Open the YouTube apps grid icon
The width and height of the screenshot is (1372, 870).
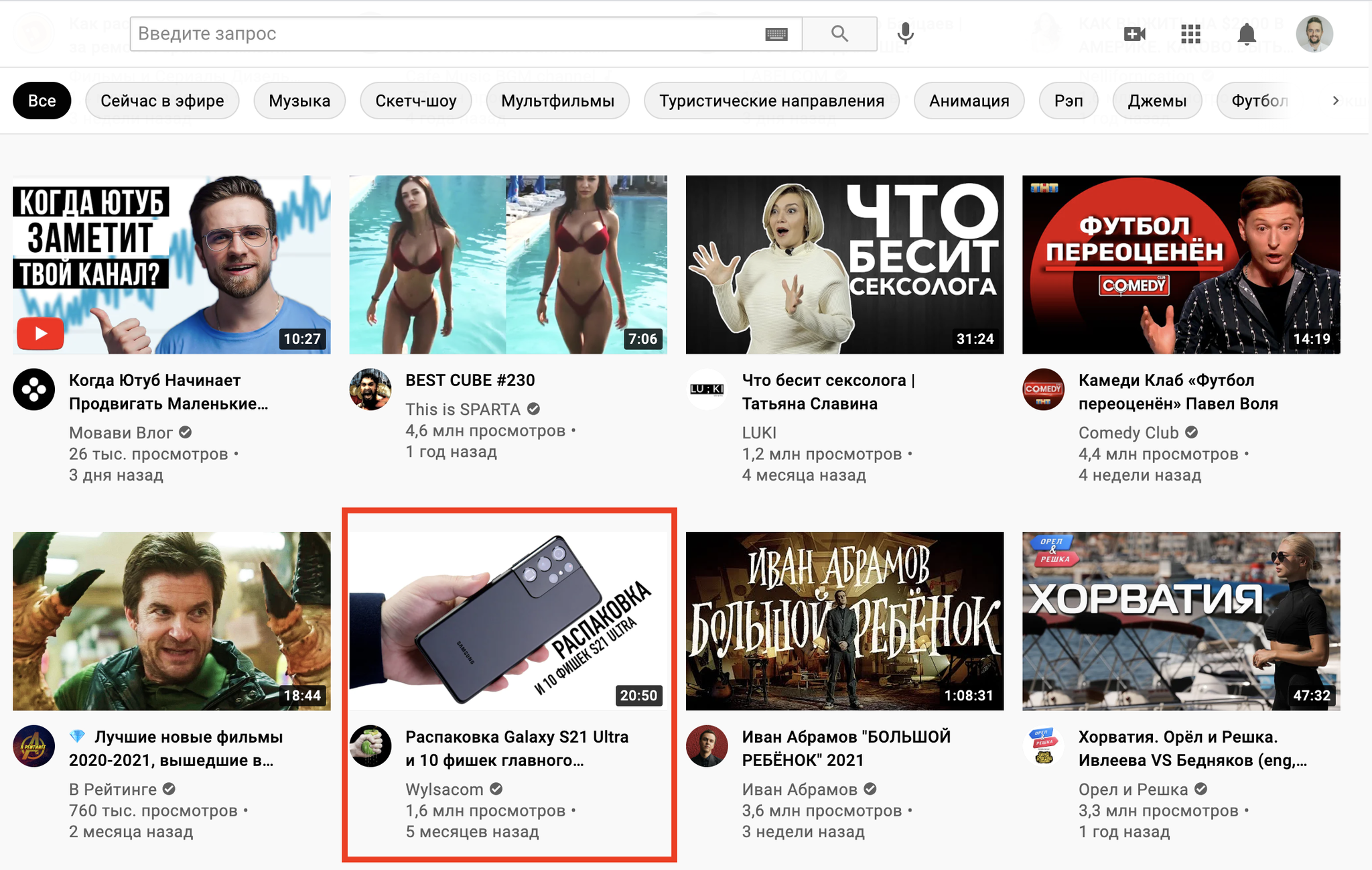tap(1190, 34)
